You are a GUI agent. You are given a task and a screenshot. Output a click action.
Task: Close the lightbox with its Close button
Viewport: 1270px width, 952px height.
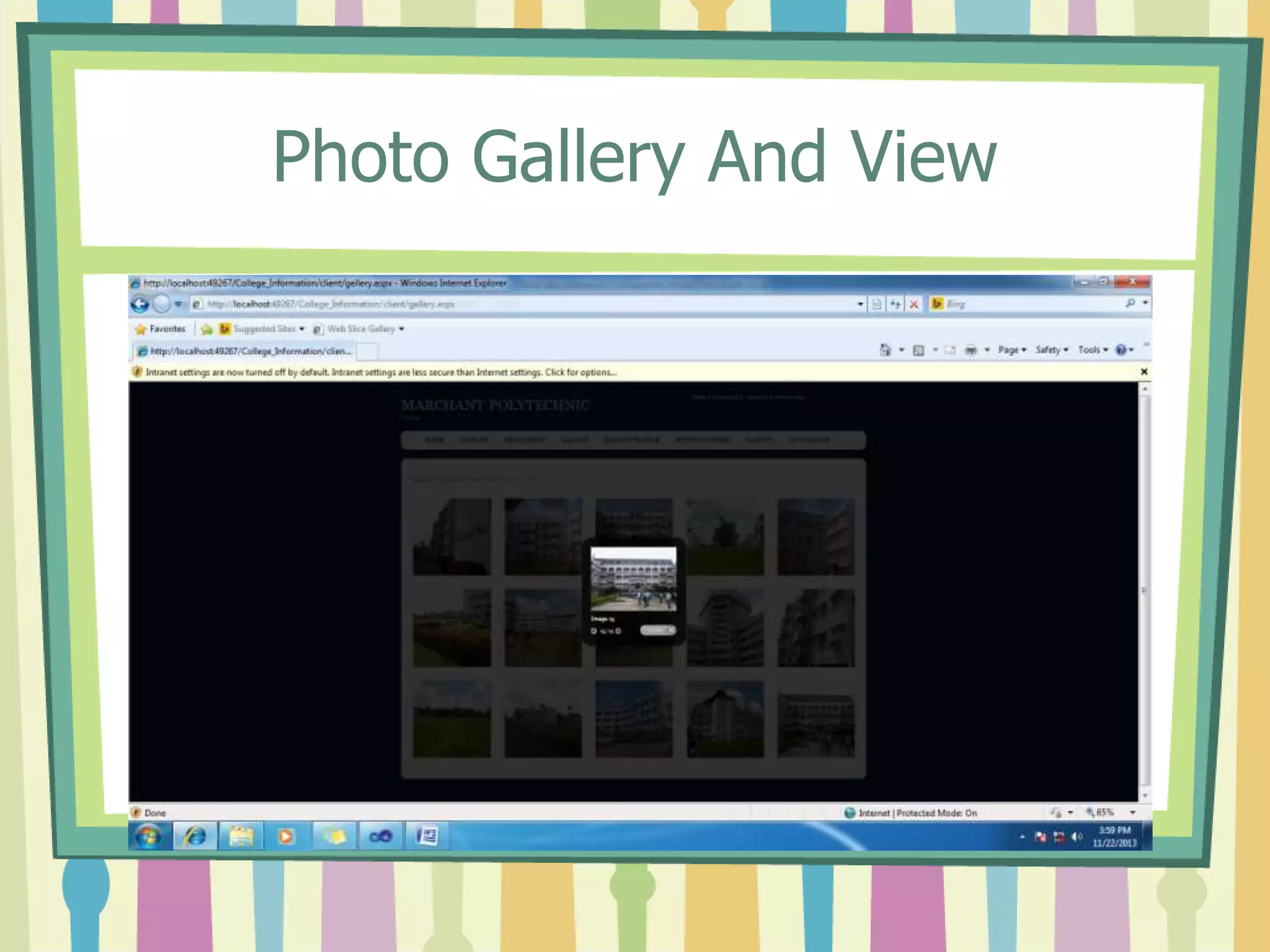pyautogui.click(x=658, y=630)
